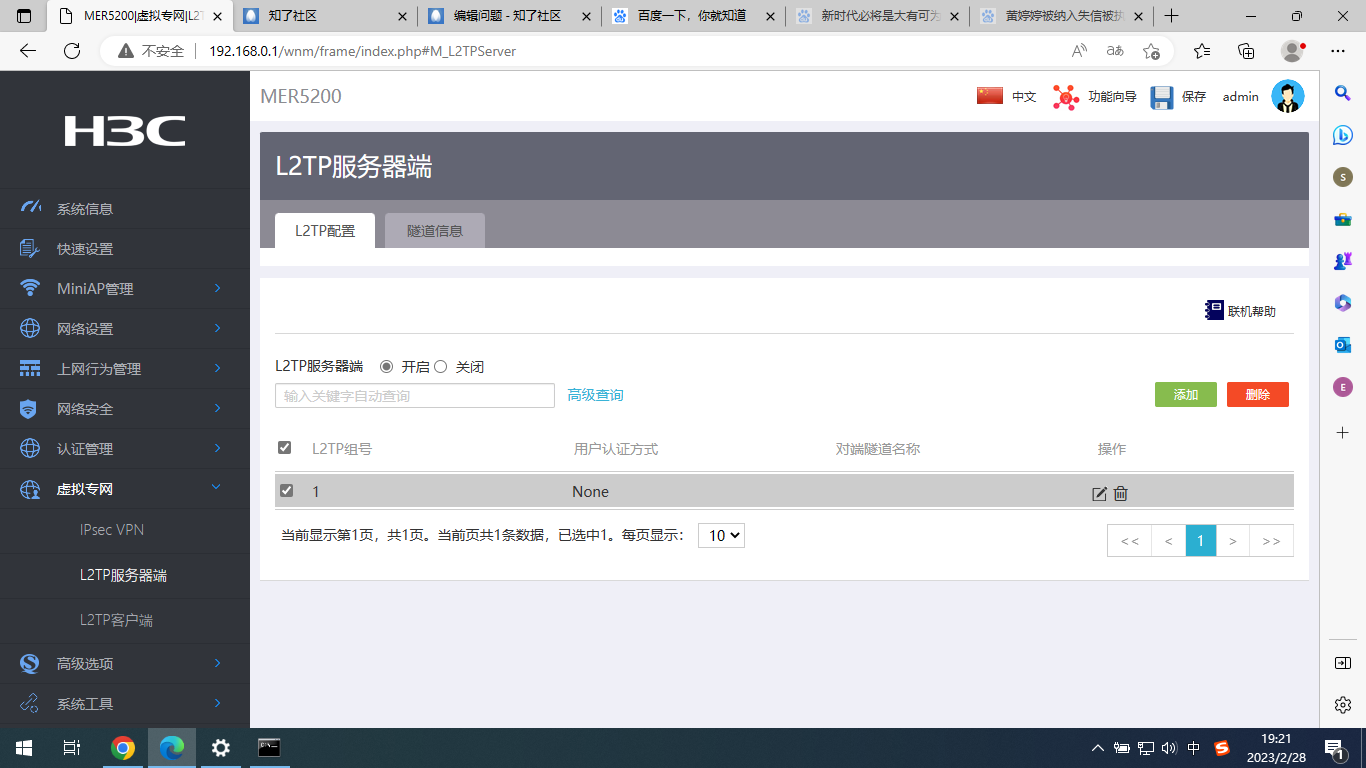Switch to the 隧道信息 tab

(x=435, y=230)
